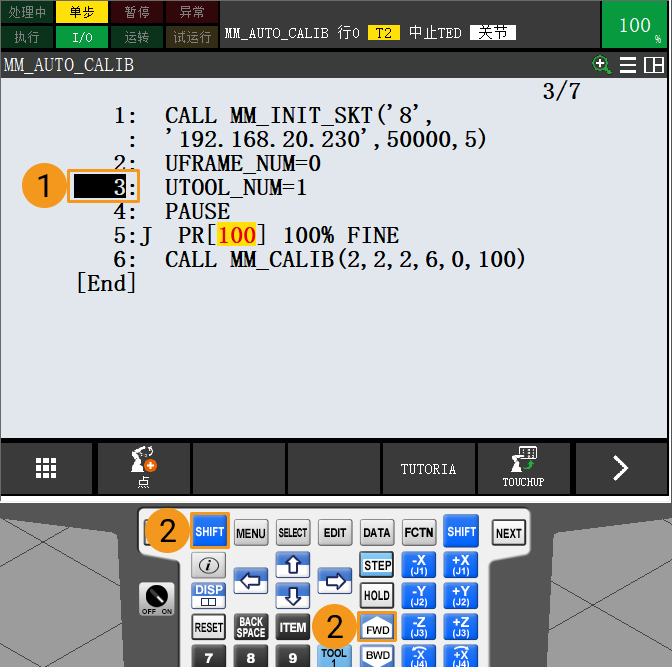Click the ITEM key
This screenshot has height=667, width=672.
(x=293, y=627)
